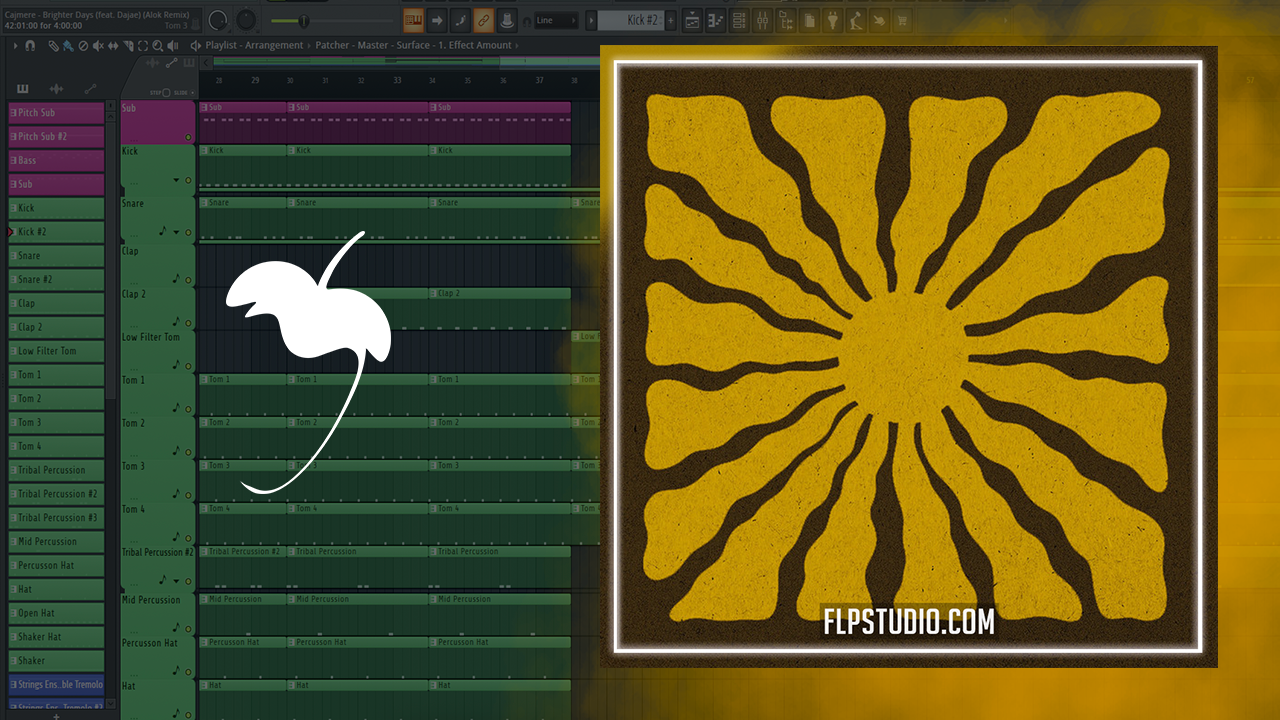Click the hand touch controller icon
The height and width of the screenshot is (720, 1280).
click(878, 20)
